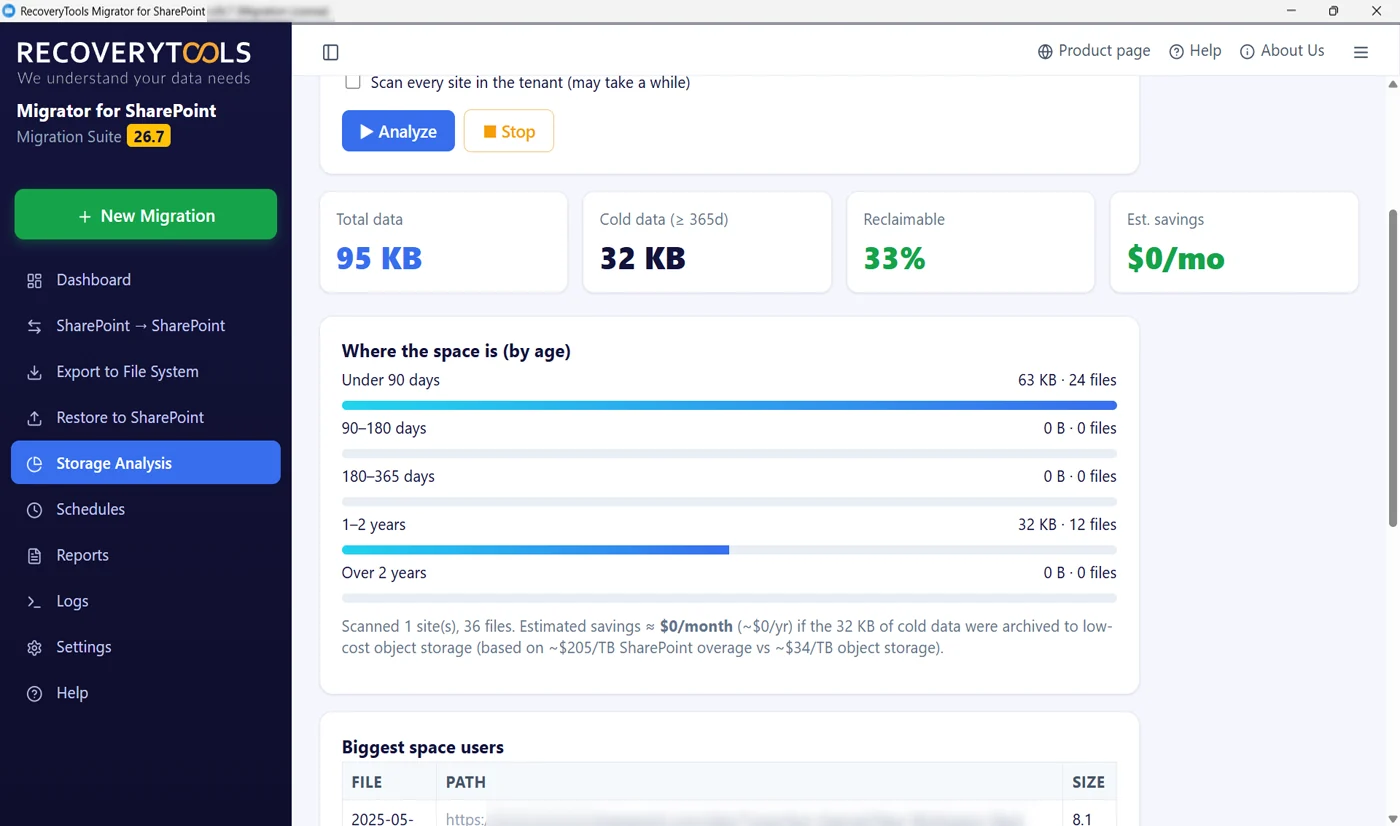This screenshot has width=1400, height=826.
Task: Click the SIZE column header
Action: coord(1089,782)
